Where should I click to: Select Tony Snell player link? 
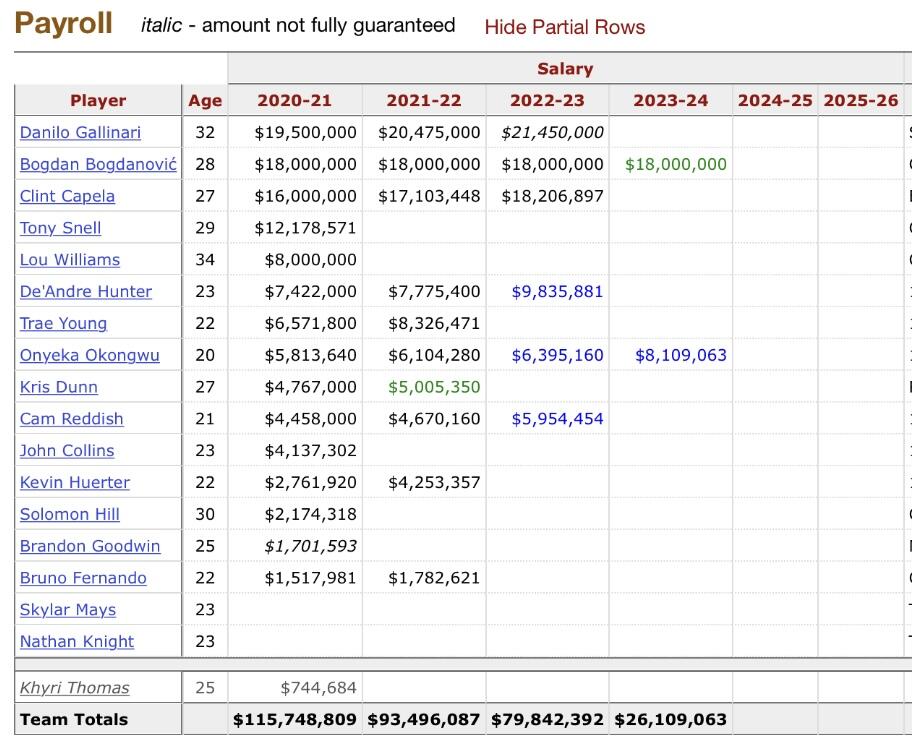click(60, 228)
